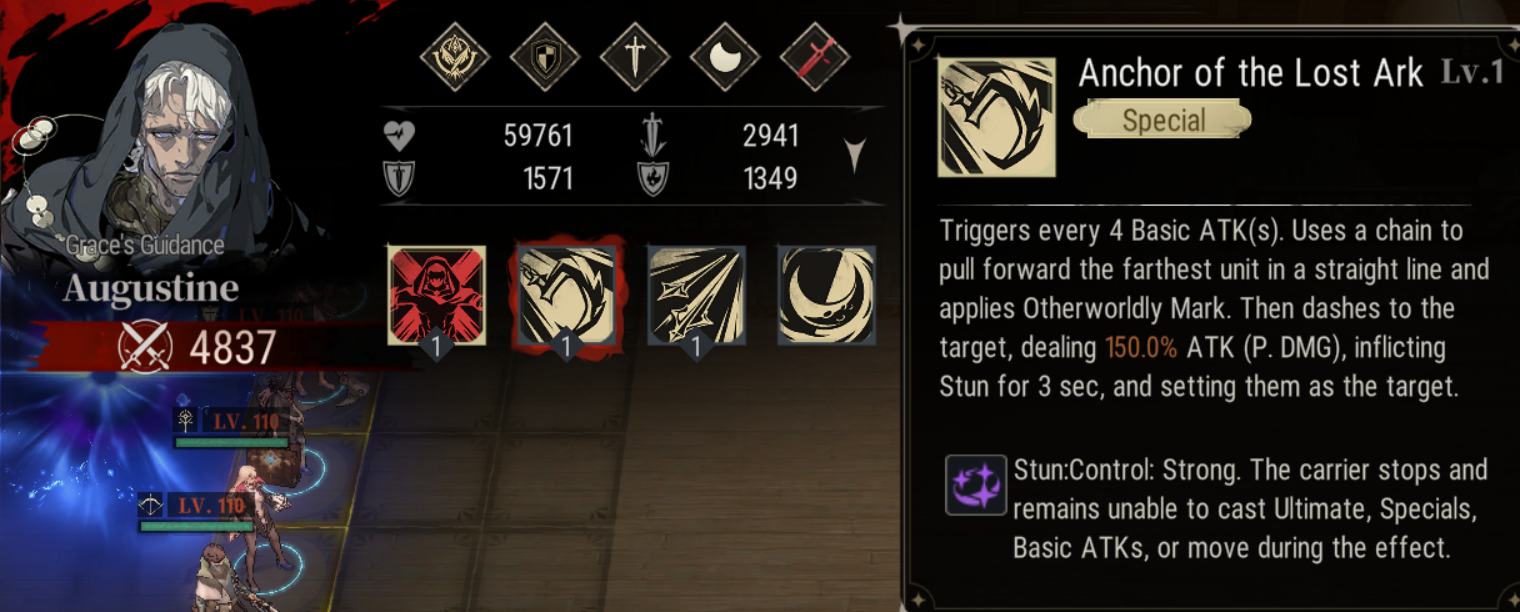Click the large anchor skill icon in tooltip
Viewport: 1520px width, 612px height.
coord(996,117)
